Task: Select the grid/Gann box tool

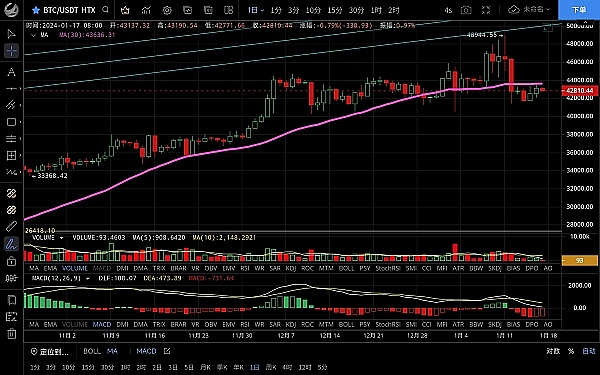Action: coord(11,155)
